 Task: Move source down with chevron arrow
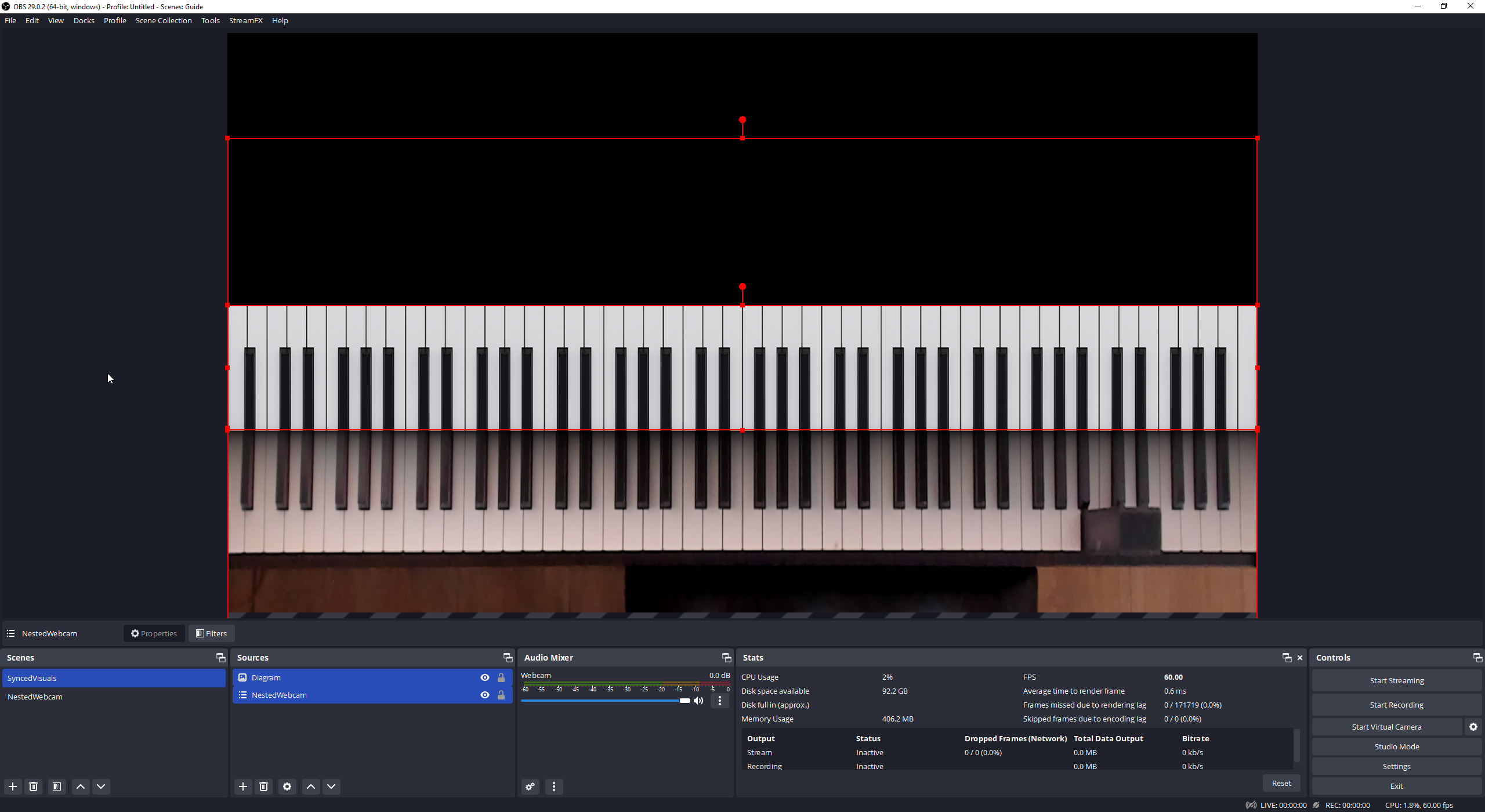click(x=331, y=786)
